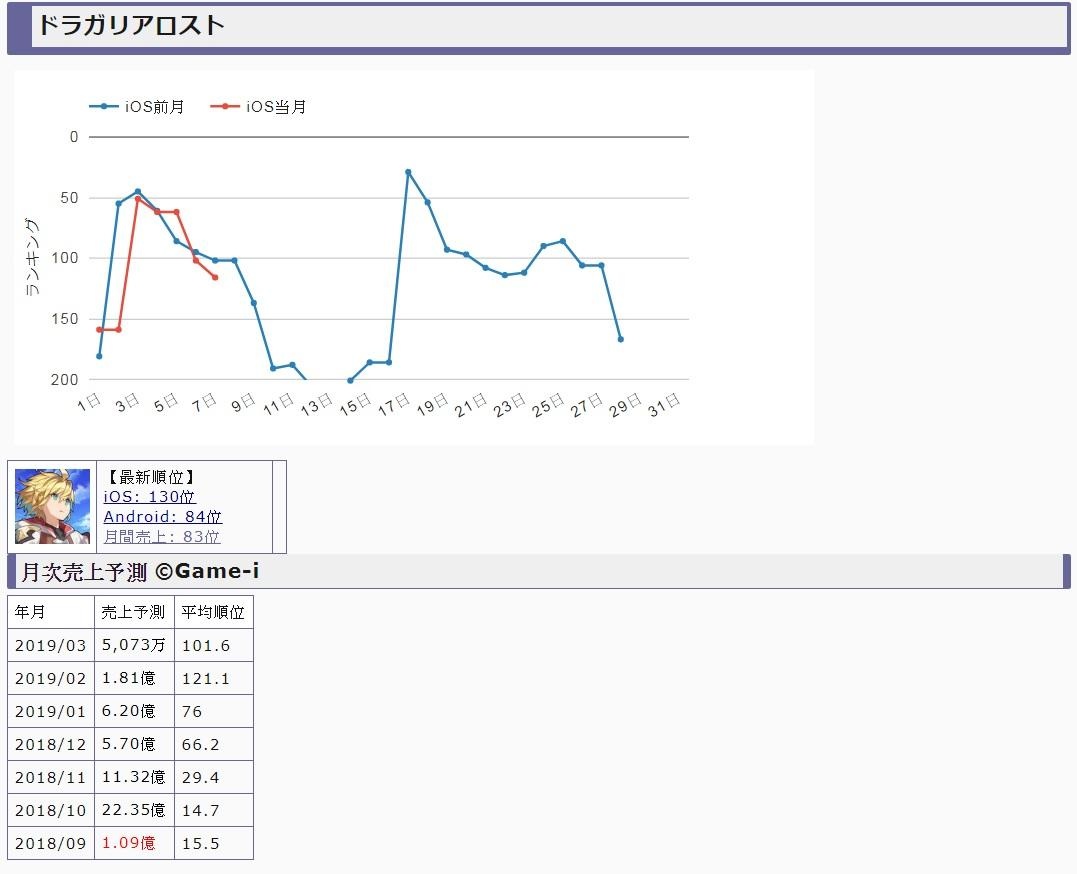Select the 2019/03 row date cell
1077x874 pixels.
(x=50, y=645)
